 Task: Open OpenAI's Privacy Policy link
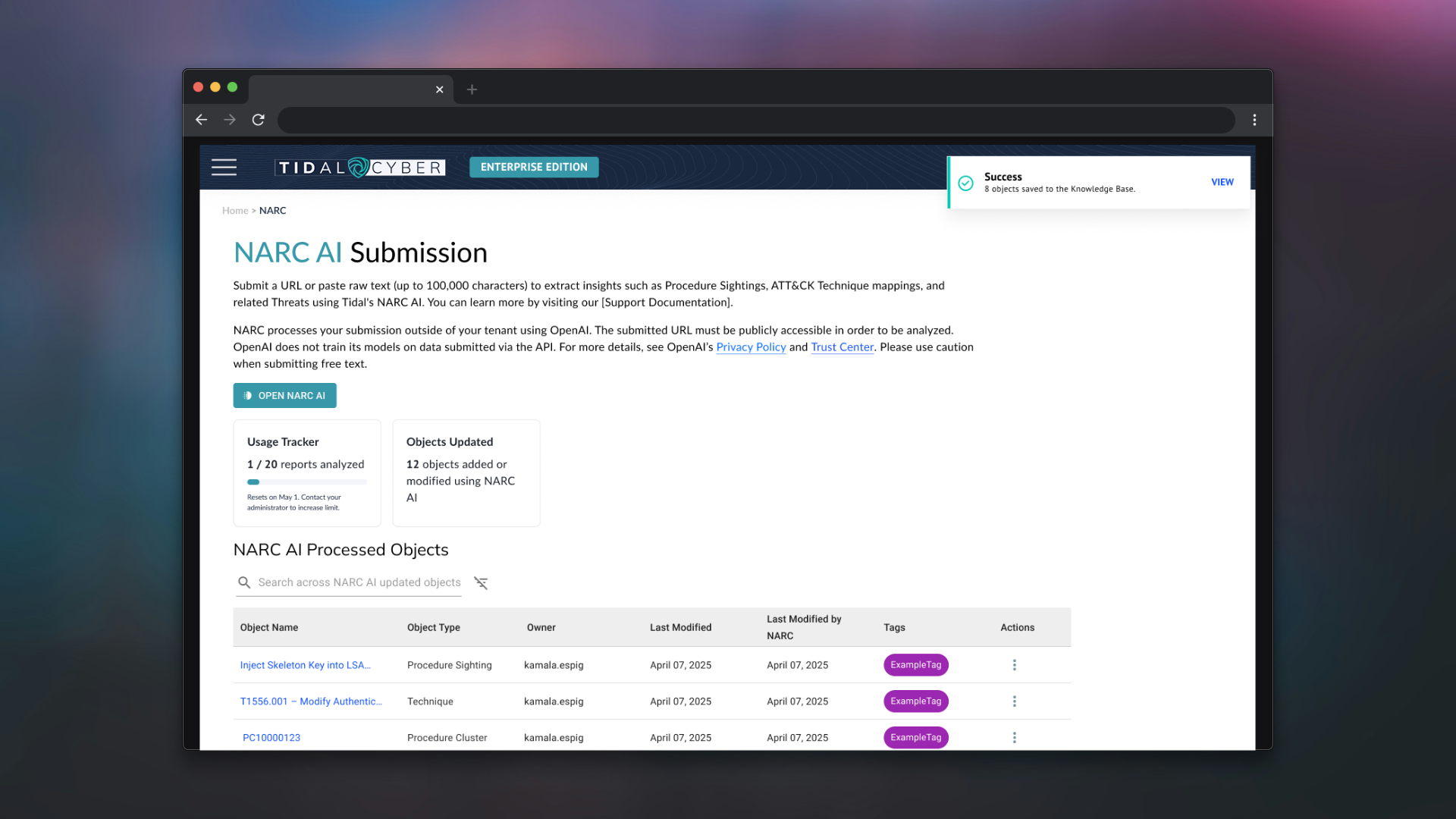[x=751, y=347]
